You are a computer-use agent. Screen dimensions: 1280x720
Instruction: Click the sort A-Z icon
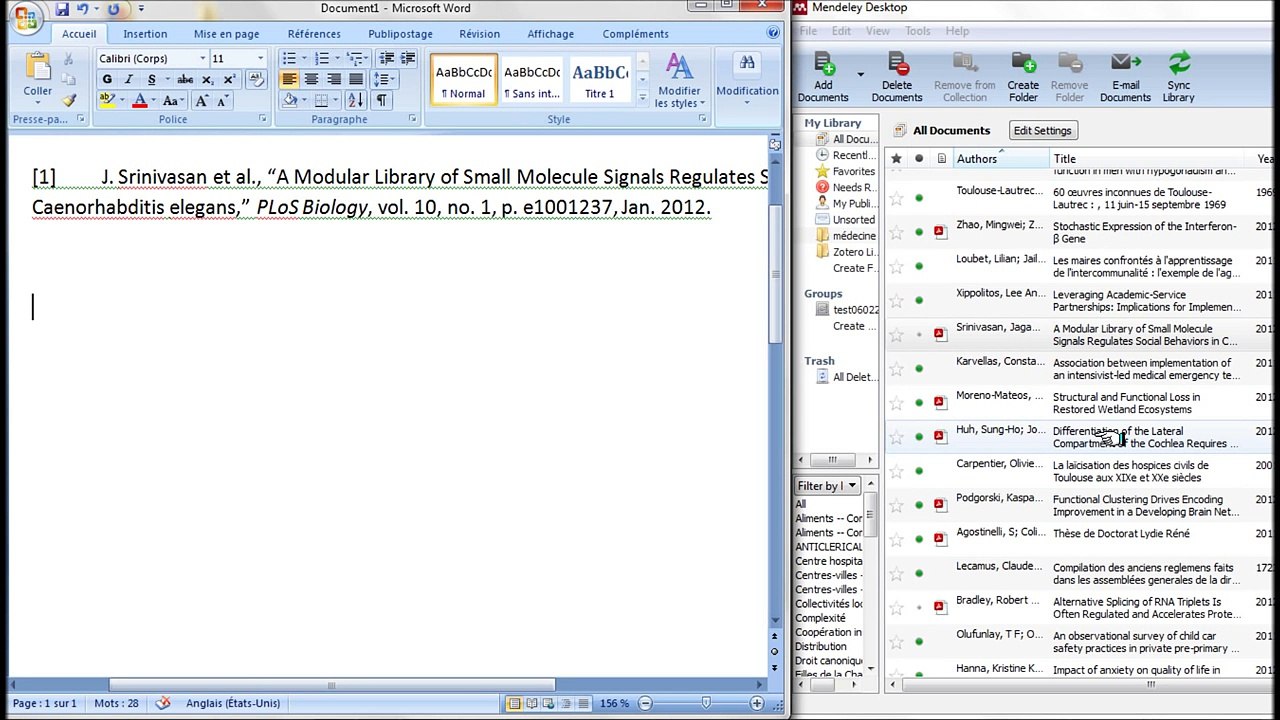point(356,101)
